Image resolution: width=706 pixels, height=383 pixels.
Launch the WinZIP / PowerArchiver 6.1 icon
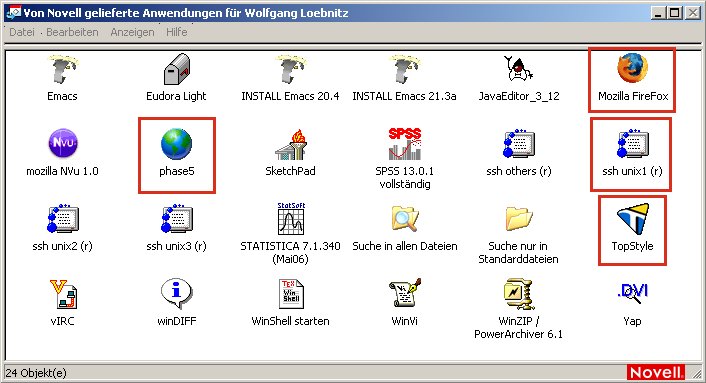(x=519, y=294)
